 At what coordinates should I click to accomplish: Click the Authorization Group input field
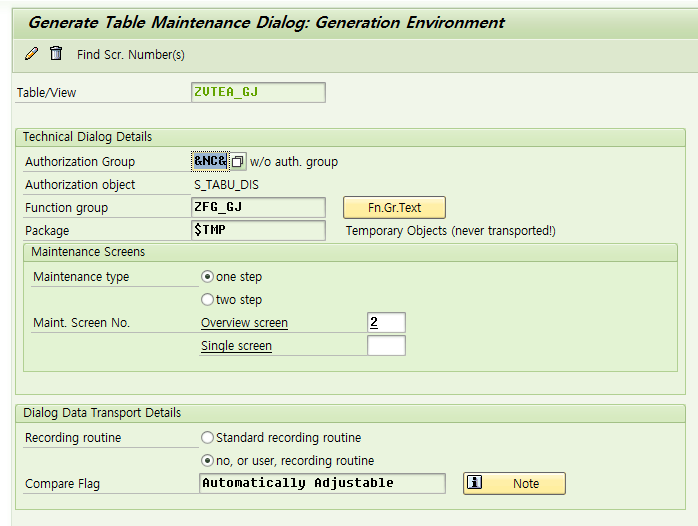pos(211,161)
